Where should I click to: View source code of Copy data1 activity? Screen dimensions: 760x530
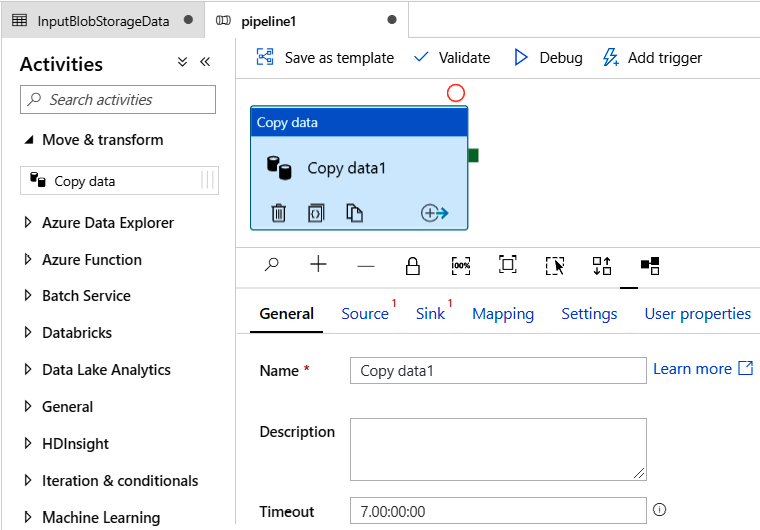coord(316,212)
